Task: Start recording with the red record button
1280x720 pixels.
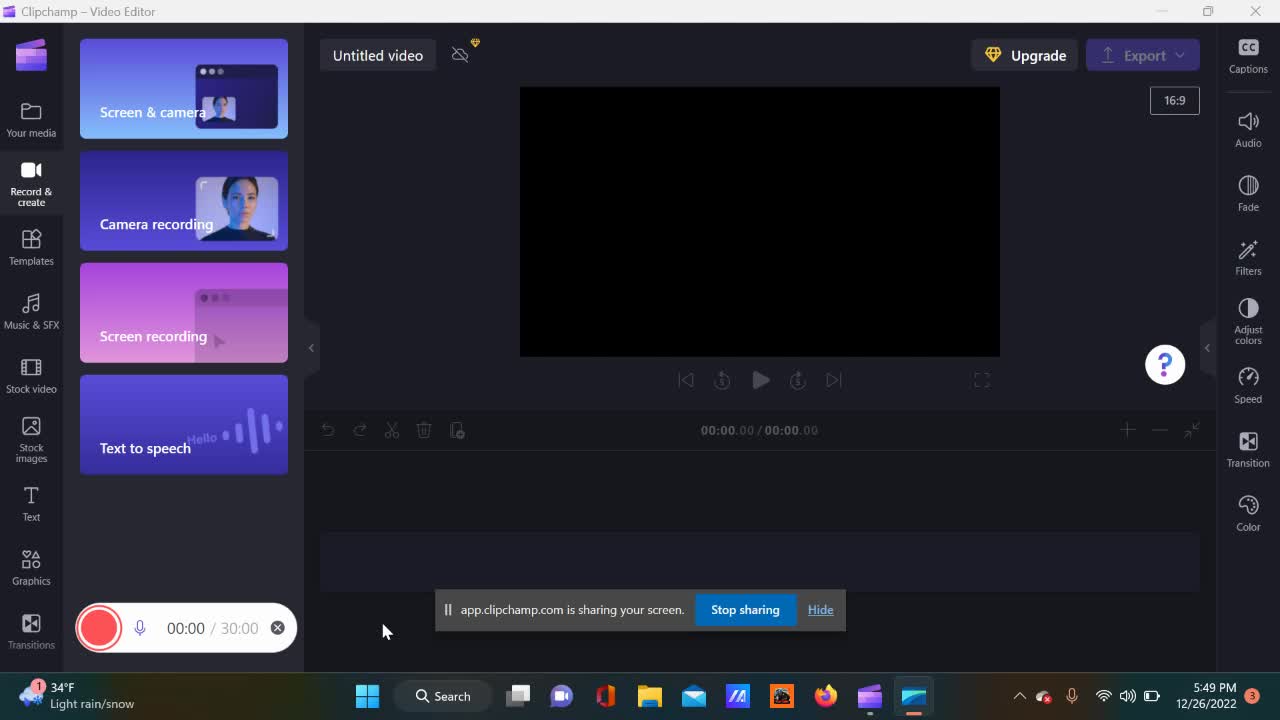Action: [x=99, y=628]
